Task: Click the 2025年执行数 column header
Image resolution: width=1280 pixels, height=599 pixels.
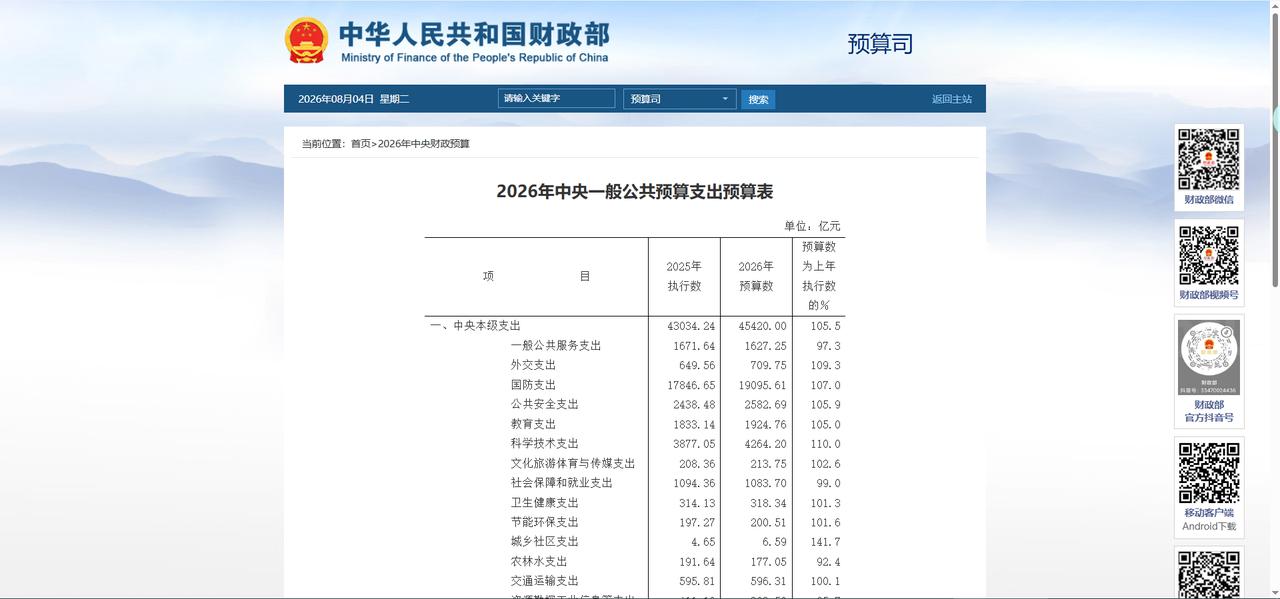Action: pyautogui.click(x=684, y=276)
